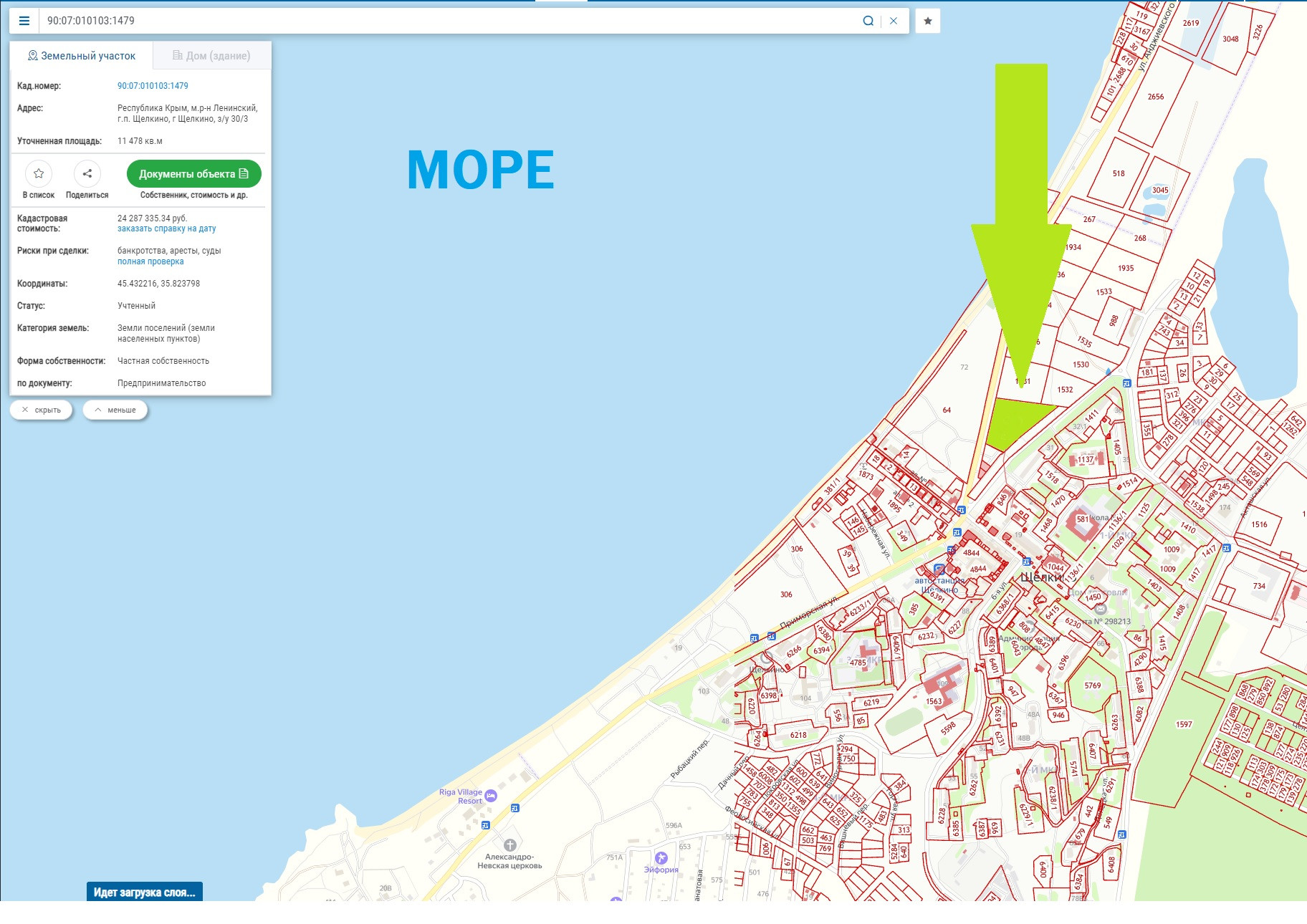
Task: Click the magnifier search icon
Action: 868,21
